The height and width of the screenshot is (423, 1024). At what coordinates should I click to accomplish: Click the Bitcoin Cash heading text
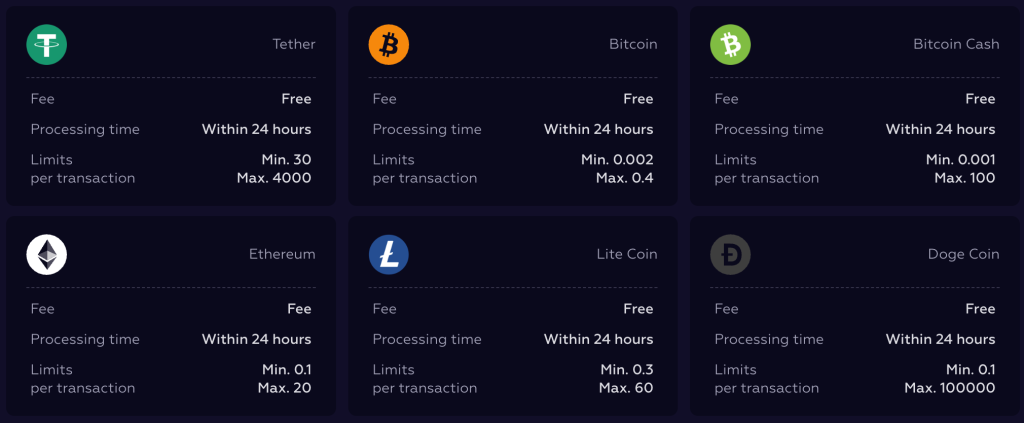click(955, 44)
